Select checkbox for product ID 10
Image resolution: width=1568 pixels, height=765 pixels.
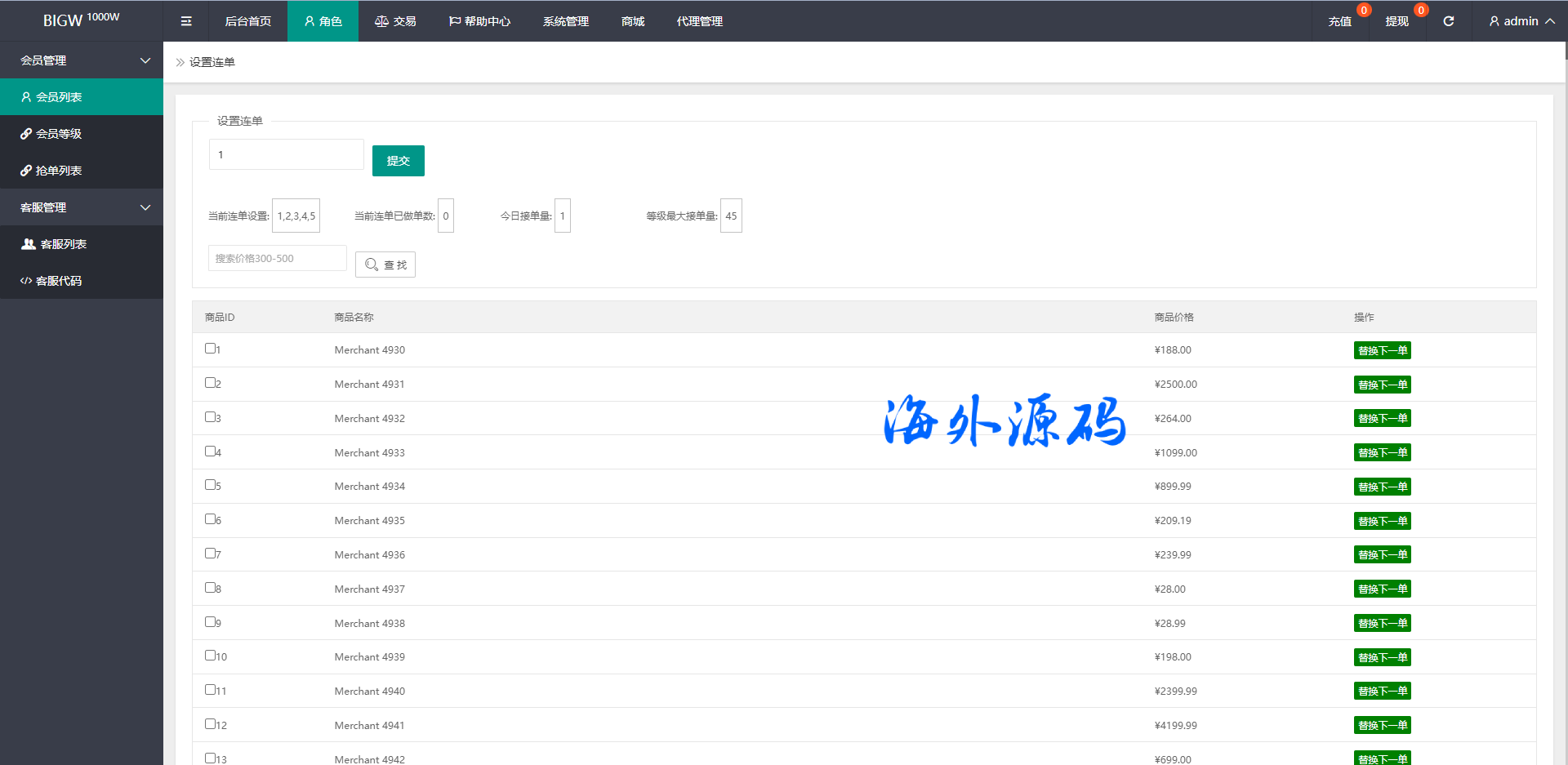click(x=210, y=656)
